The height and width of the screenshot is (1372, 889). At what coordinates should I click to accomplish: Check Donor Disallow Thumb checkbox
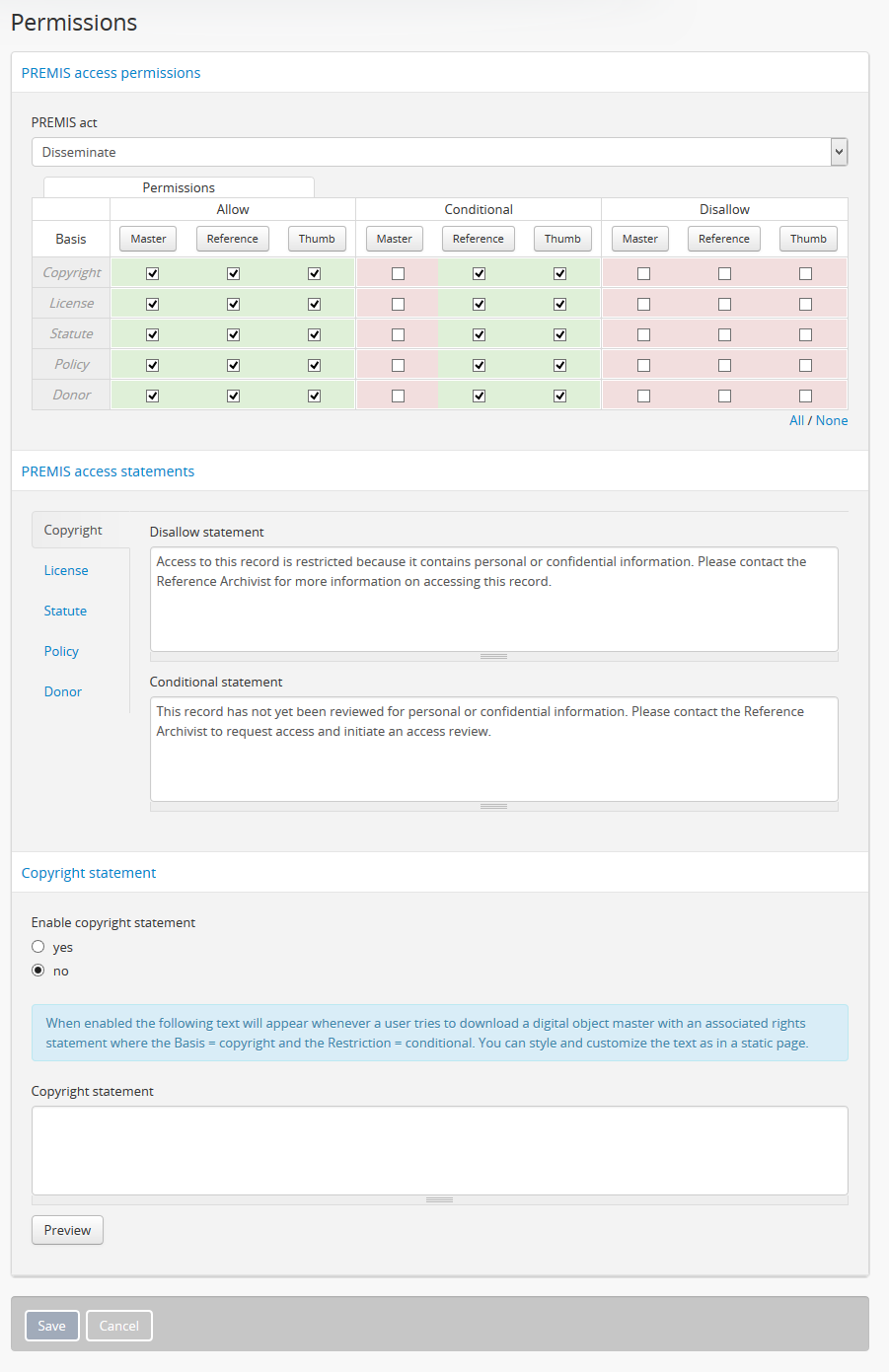(805, 396)
